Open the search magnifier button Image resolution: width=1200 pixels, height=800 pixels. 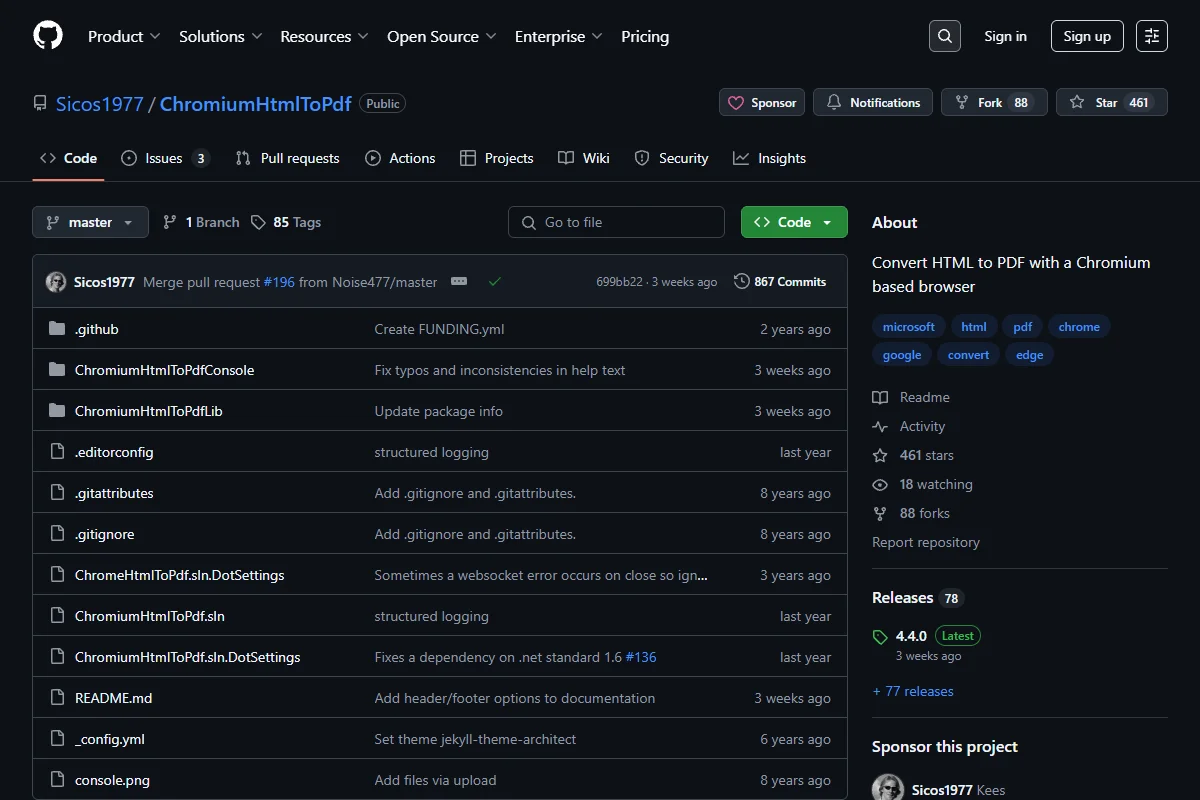[x=944, y=36]
